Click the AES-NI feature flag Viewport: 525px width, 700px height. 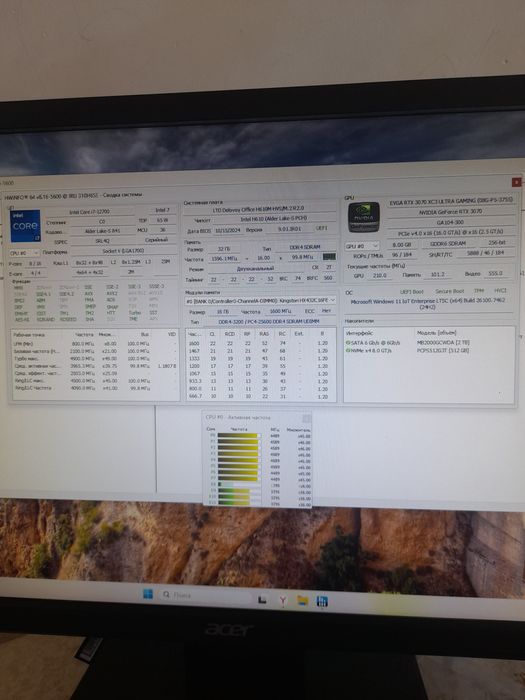(22, 320)
